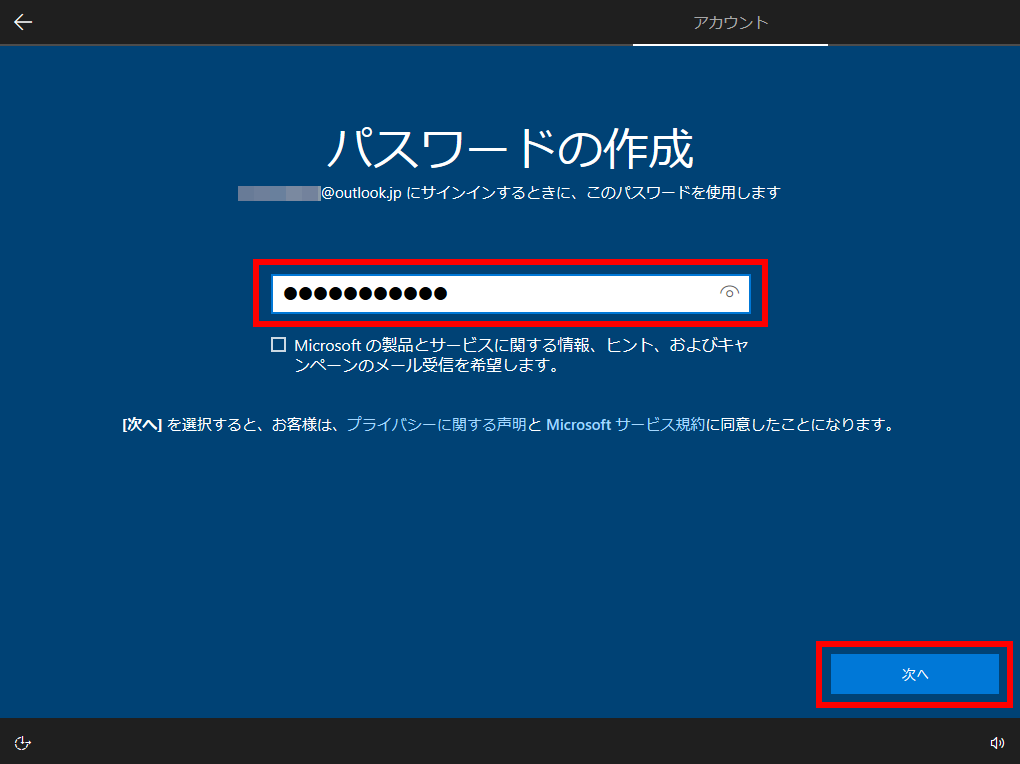Click the @outlook.jp sign-in description text
1020x764 pixels.
click(509, 193)
